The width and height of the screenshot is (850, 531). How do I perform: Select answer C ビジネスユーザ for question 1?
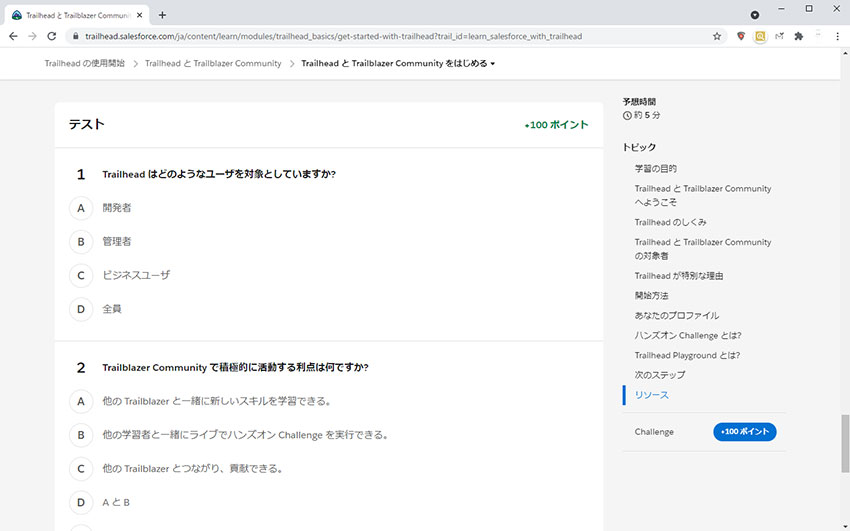pyautogui.click(x=81, y=275)
